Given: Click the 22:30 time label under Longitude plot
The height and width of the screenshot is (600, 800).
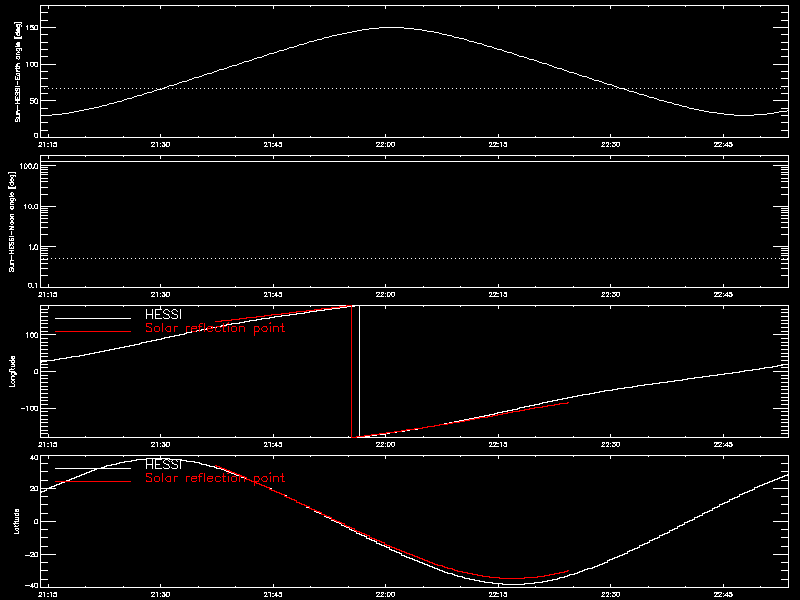Looking at the screenshot, I should pyautogui.click(x=610, y=444).
